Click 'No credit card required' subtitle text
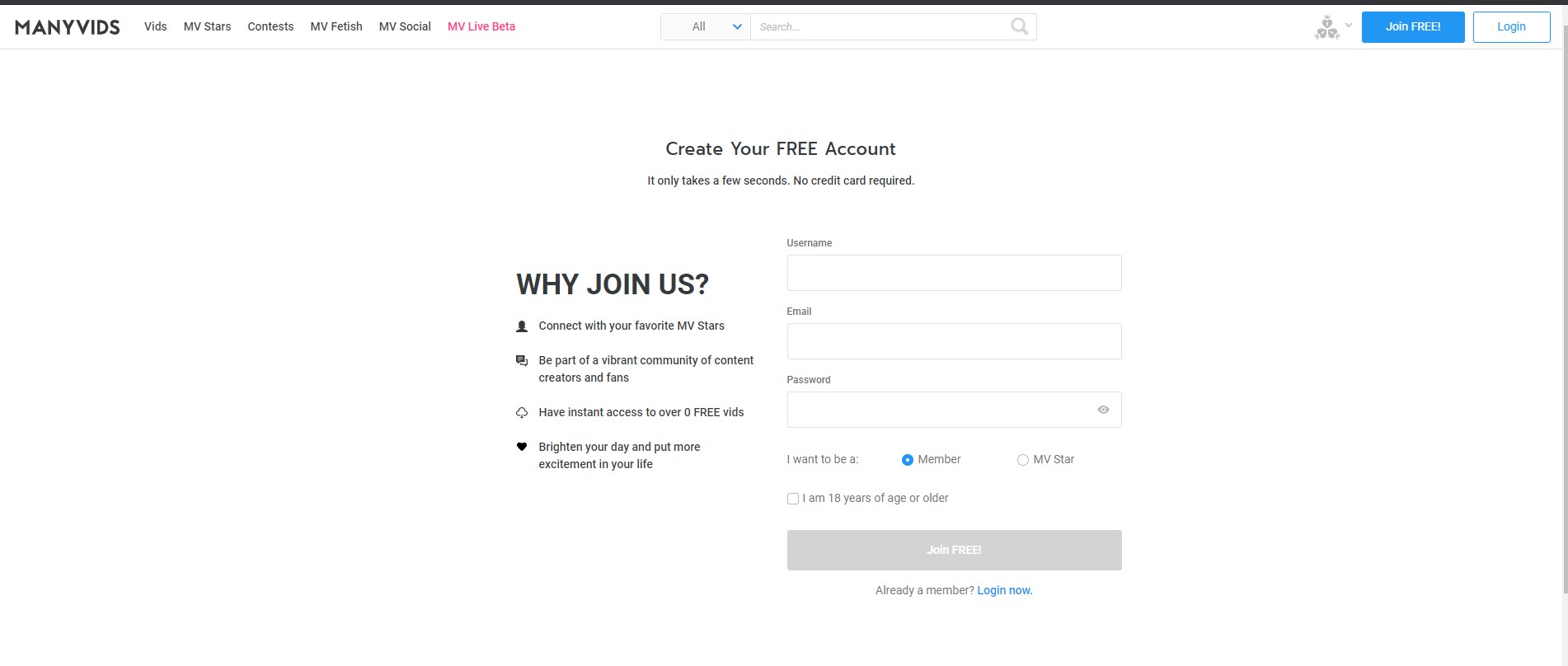Image resolution: width=1568 pixels, height=666 pixels. [x=854, y=181]
